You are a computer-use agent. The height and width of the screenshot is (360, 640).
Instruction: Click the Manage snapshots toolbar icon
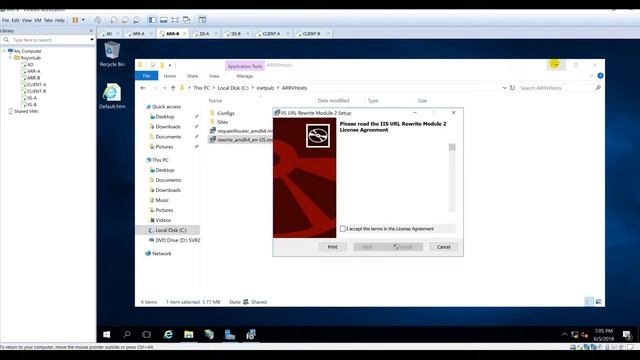[x=137, y=20]
